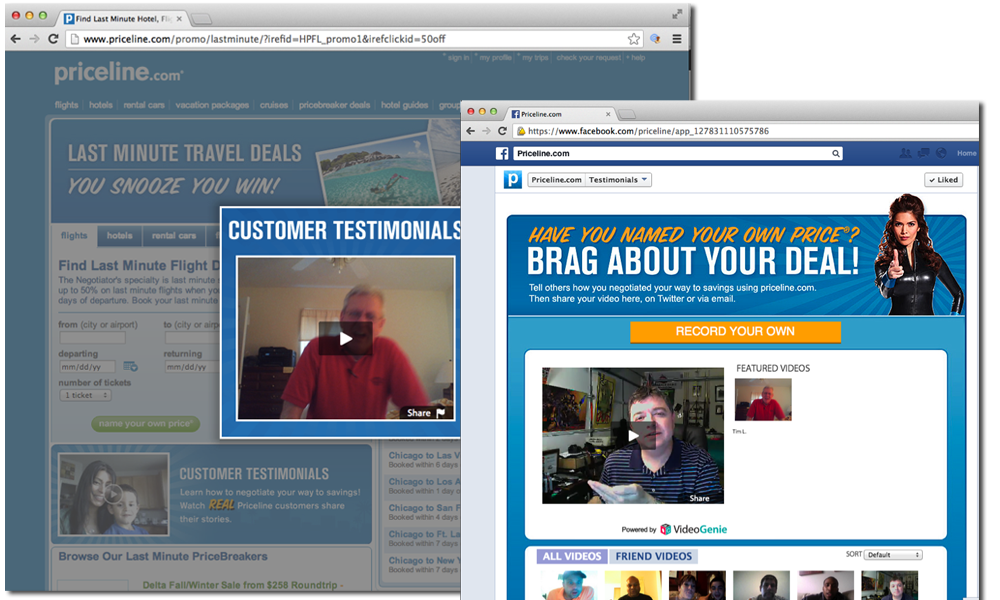Click the sign in link on Priceline
Screen dimensions: 1000x600
458,57
